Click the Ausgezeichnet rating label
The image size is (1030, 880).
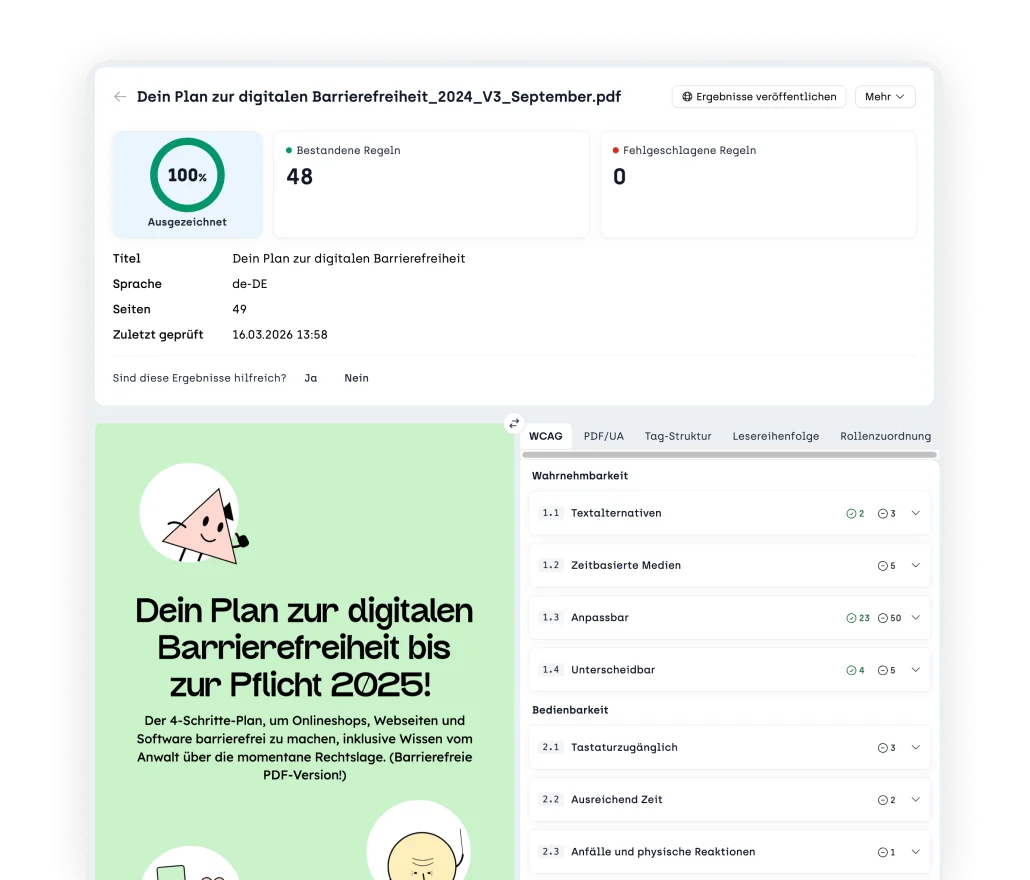point(187,222)
